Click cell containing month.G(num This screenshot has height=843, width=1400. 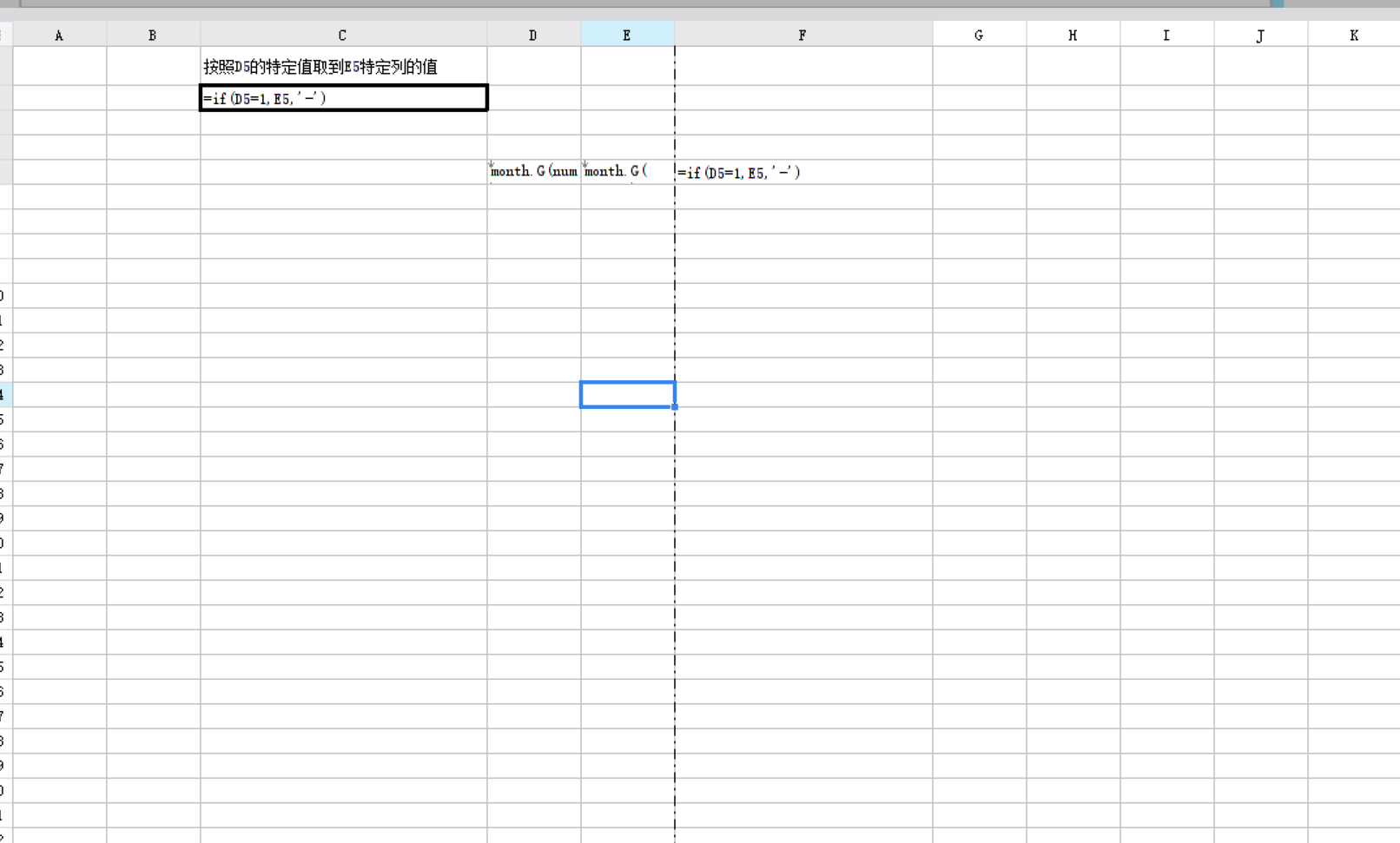[533, 172]
